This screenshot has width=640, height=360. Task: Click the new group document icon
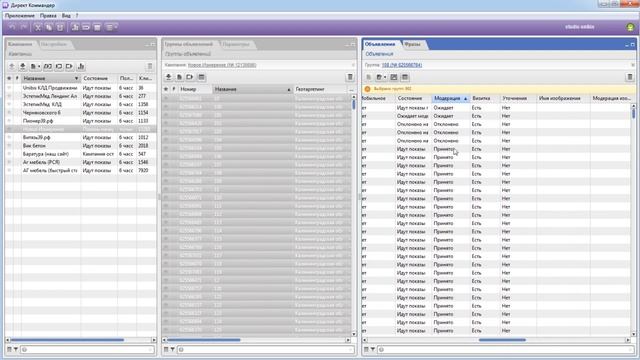coord(179,77)
